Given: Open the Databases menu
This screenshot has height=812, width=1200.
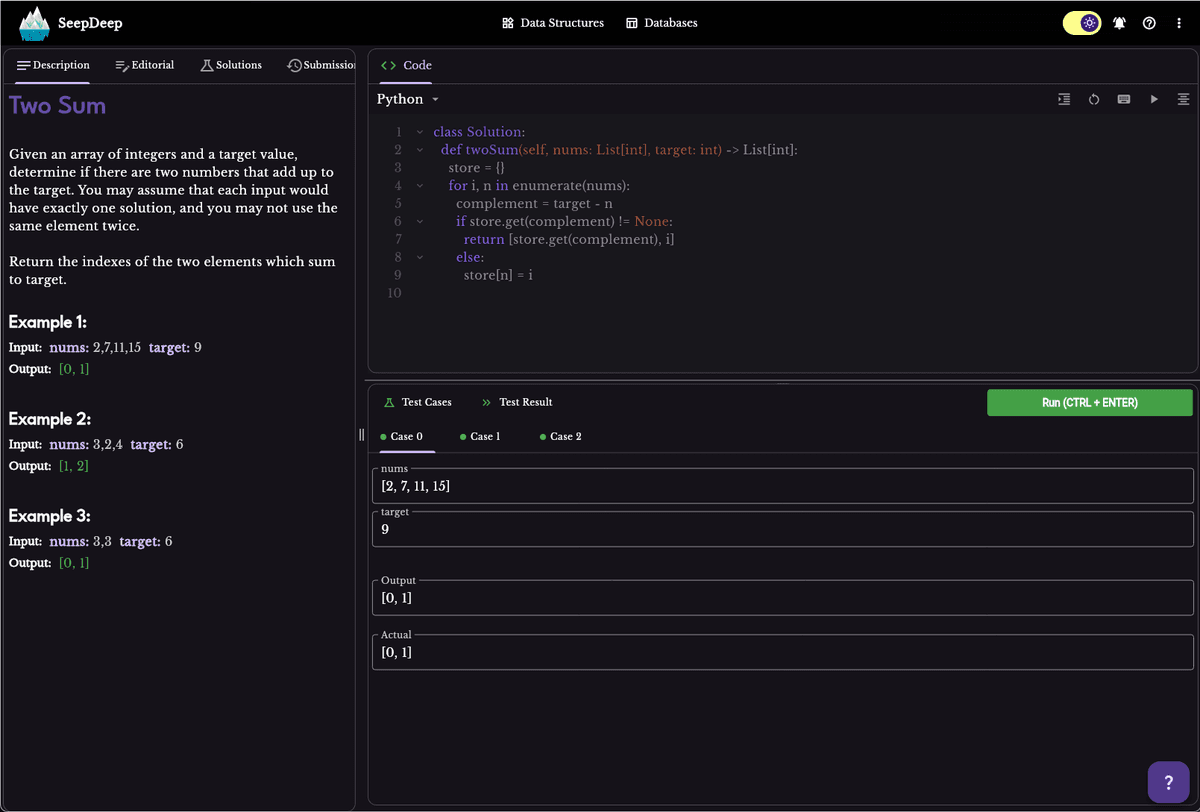Looking at the screenshot, I should click(x=662, y=23).
